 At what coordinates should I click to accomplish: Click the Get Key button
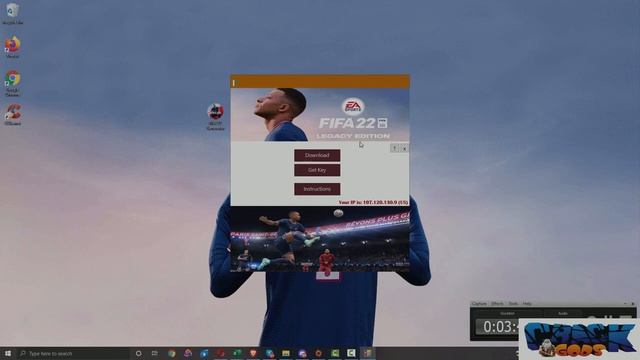coord(317,170)
